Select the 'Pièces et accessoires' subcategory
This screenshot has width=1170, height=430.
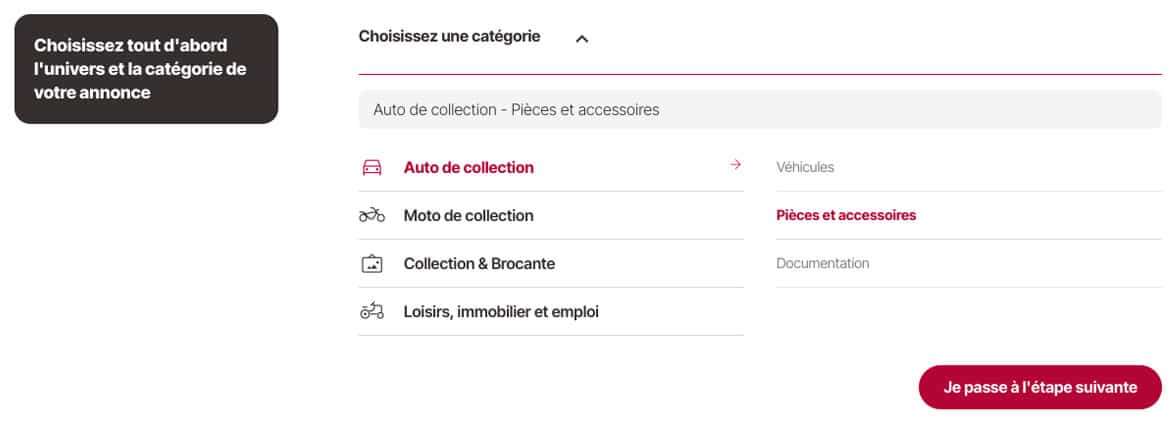click(846, 215)
